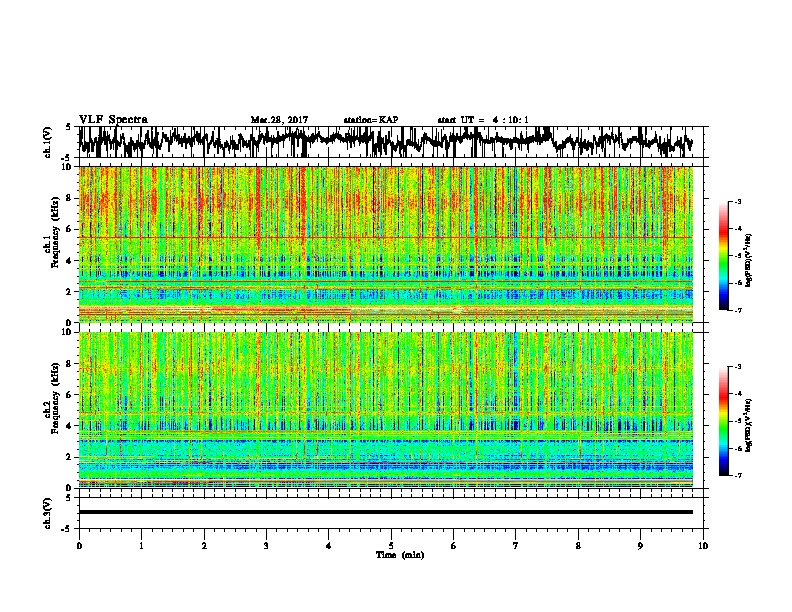
Task: Click the ch.1 spectrogram color scale bar
Action: [723, 256]
